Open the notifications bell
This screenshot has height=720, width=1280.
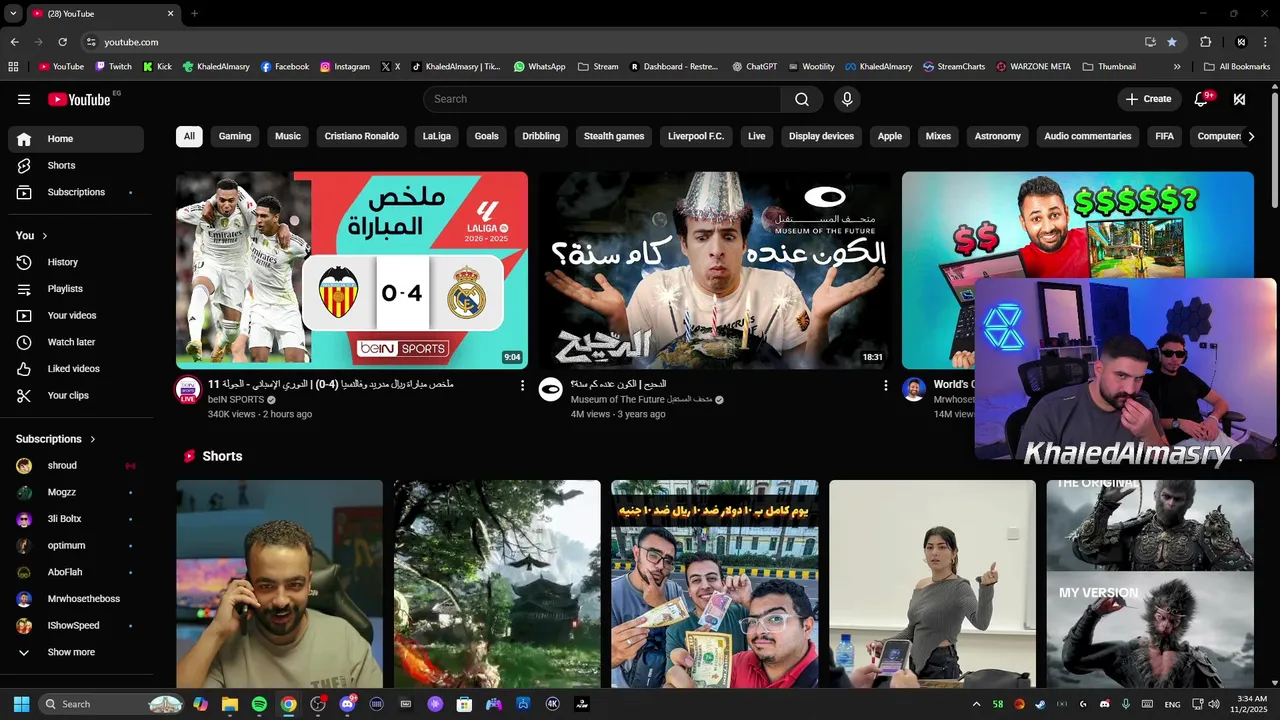[x=1203, y=99]
